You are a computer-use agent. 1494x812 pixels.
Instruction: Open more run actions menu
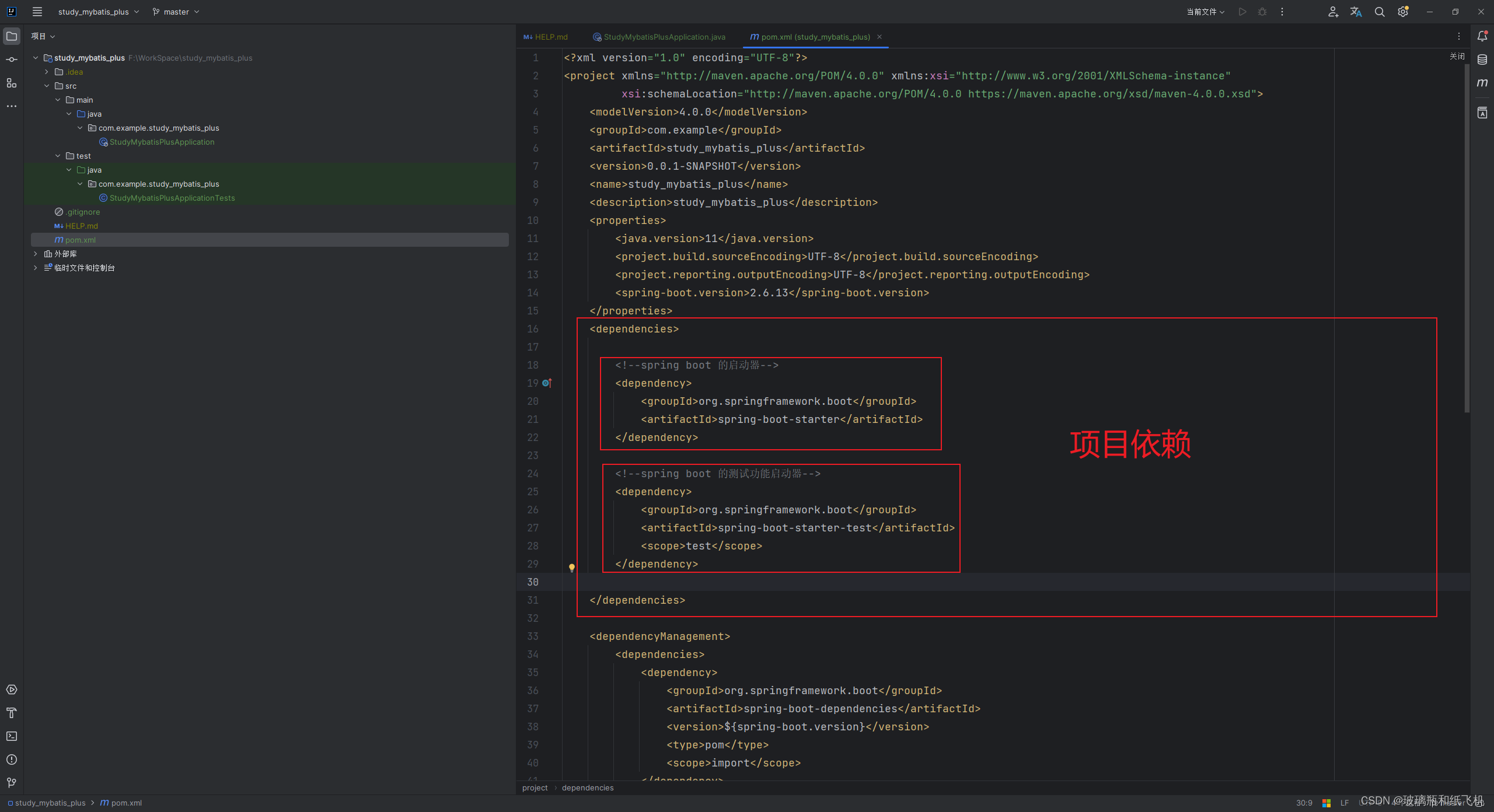point(1282,12)
